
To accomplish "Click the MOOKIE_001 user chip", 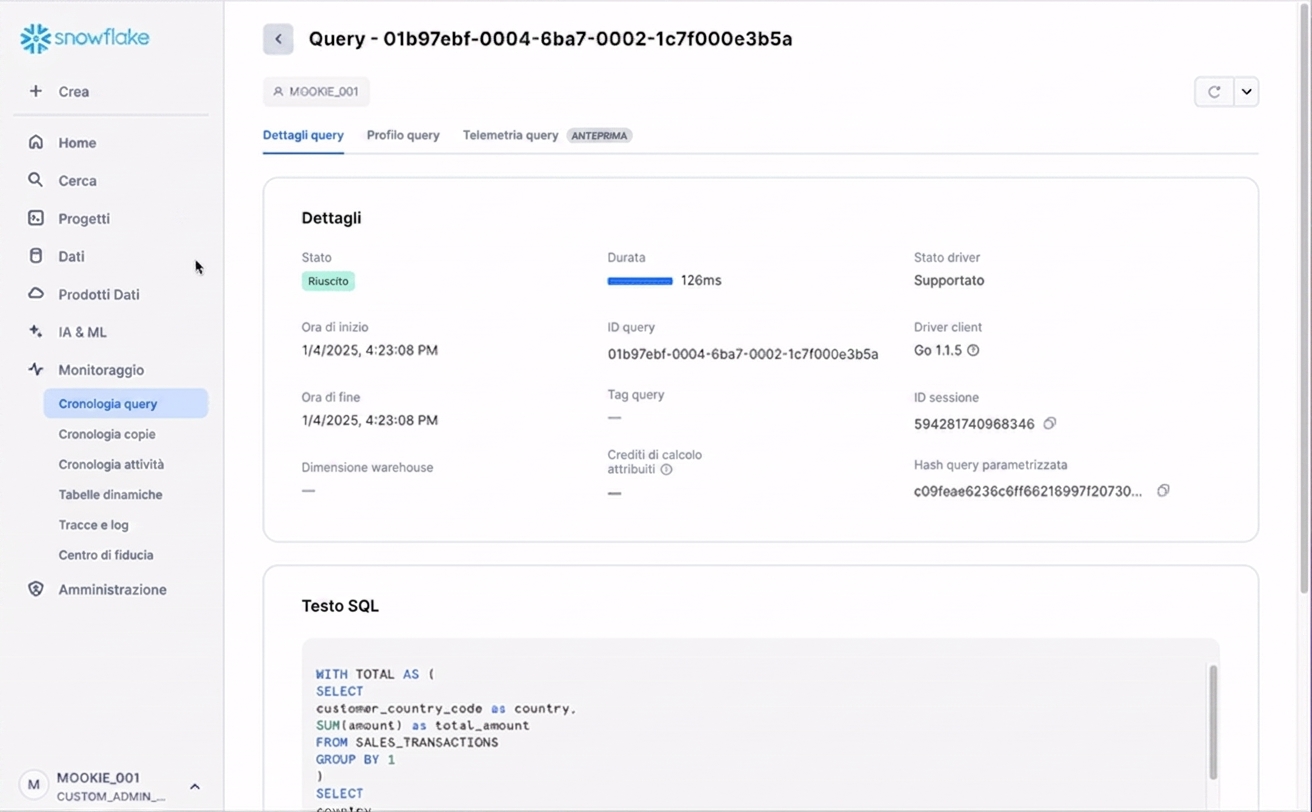I will [x=316, y=91].
